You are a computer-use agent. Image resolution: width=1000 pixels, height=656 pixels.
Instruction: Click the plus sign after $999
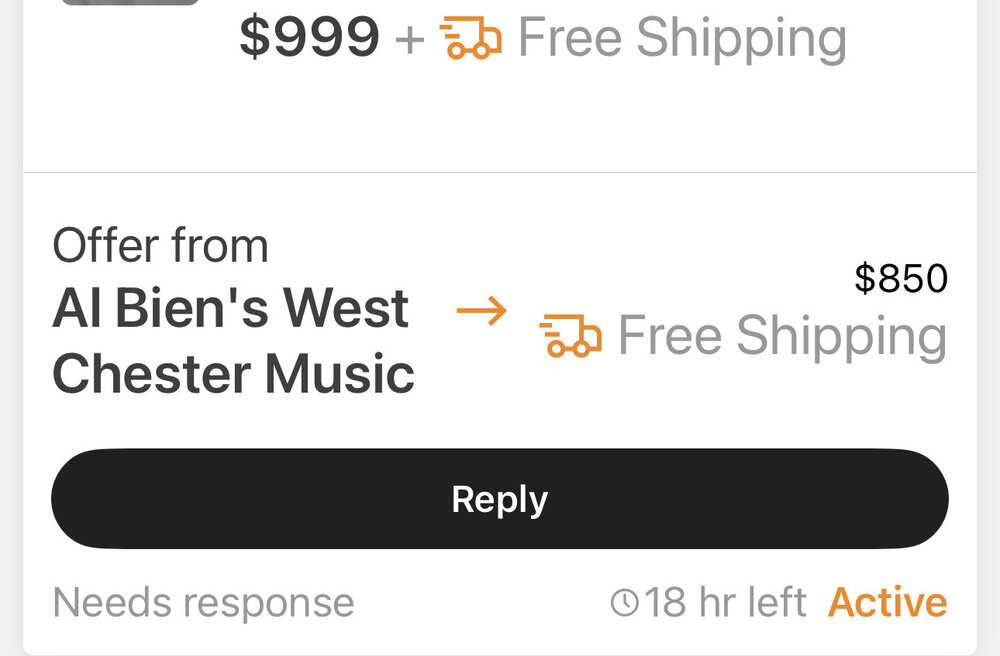pos(410,40)
